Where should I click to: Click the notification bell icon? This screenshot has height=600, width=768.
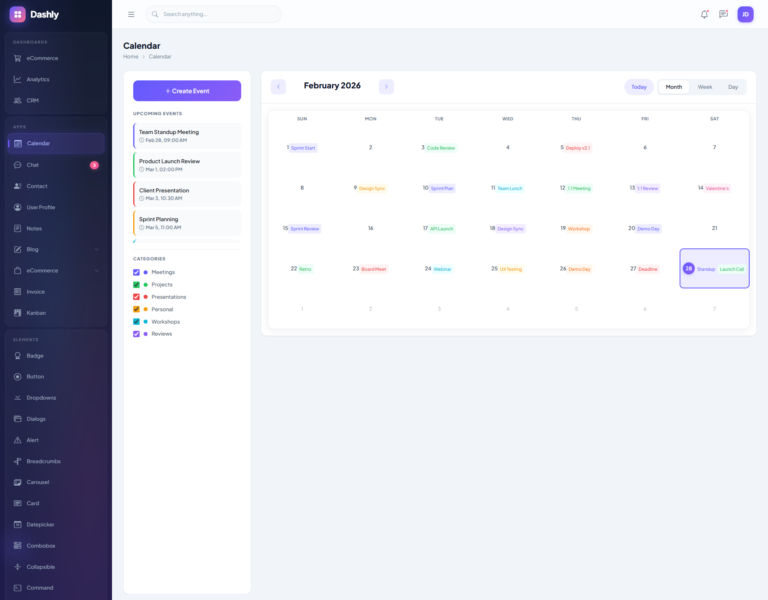coord(704,14)
